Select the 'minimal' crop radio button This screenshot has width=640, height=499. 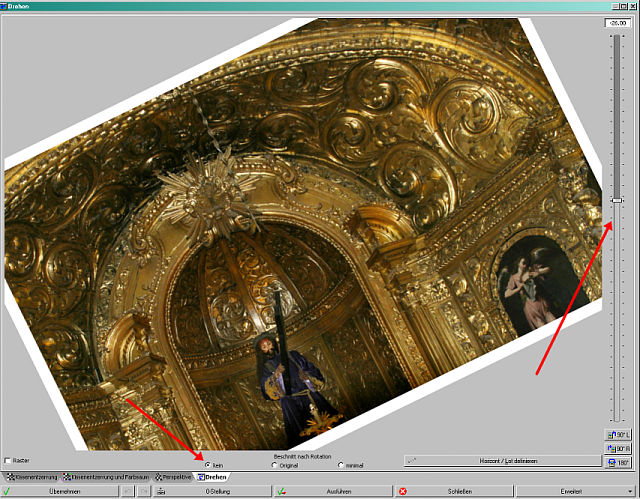341,465
